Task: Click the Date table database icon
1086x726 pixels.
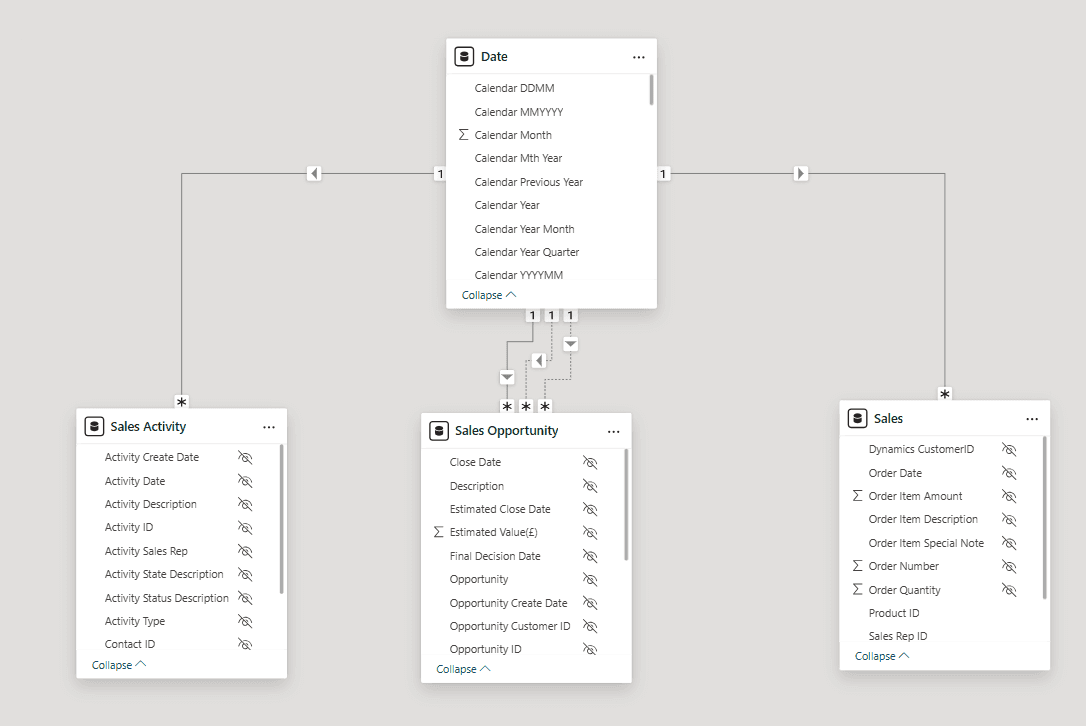Action: (x=464, y=57)
